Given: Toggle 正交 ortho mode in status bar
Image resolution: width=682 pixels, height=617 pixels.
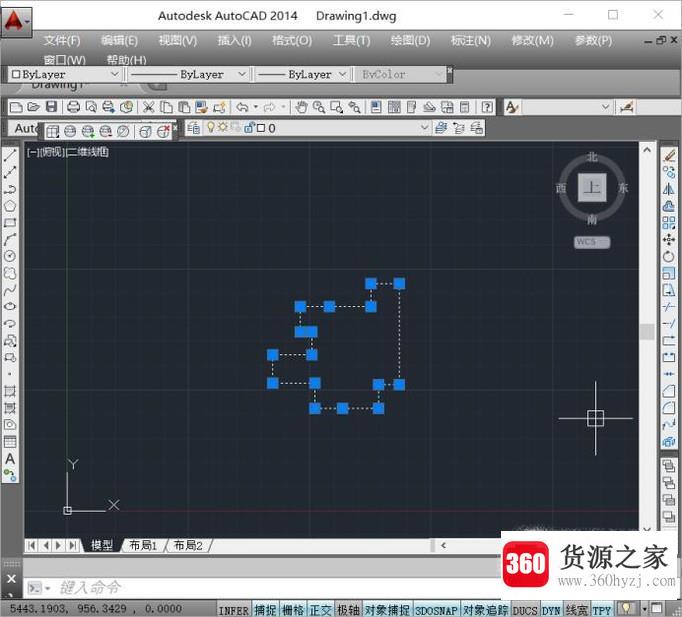Looking at the screenshot, I should [x=321, y=610].
